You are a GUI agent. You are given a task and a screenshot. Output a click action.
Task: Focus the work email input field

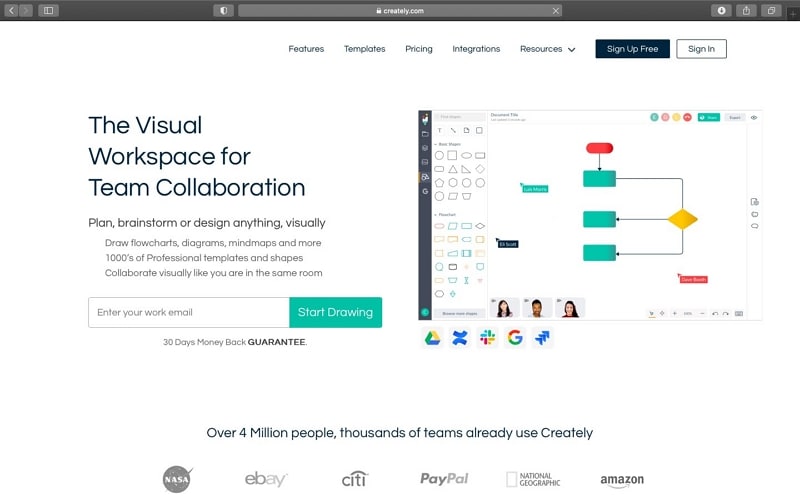(189, 312)
